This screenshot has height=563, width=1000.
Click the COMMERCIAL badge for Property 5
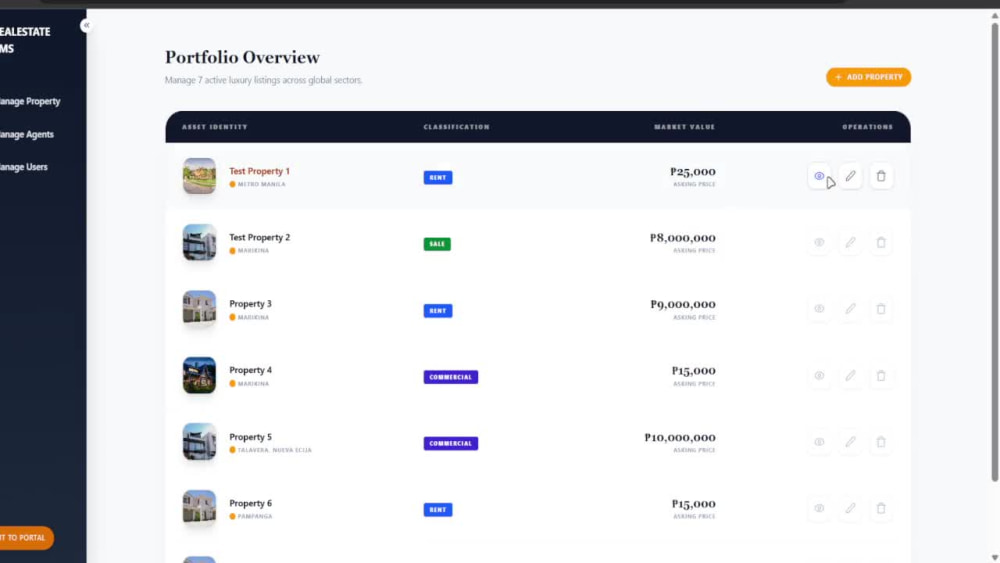click(450, 443)
